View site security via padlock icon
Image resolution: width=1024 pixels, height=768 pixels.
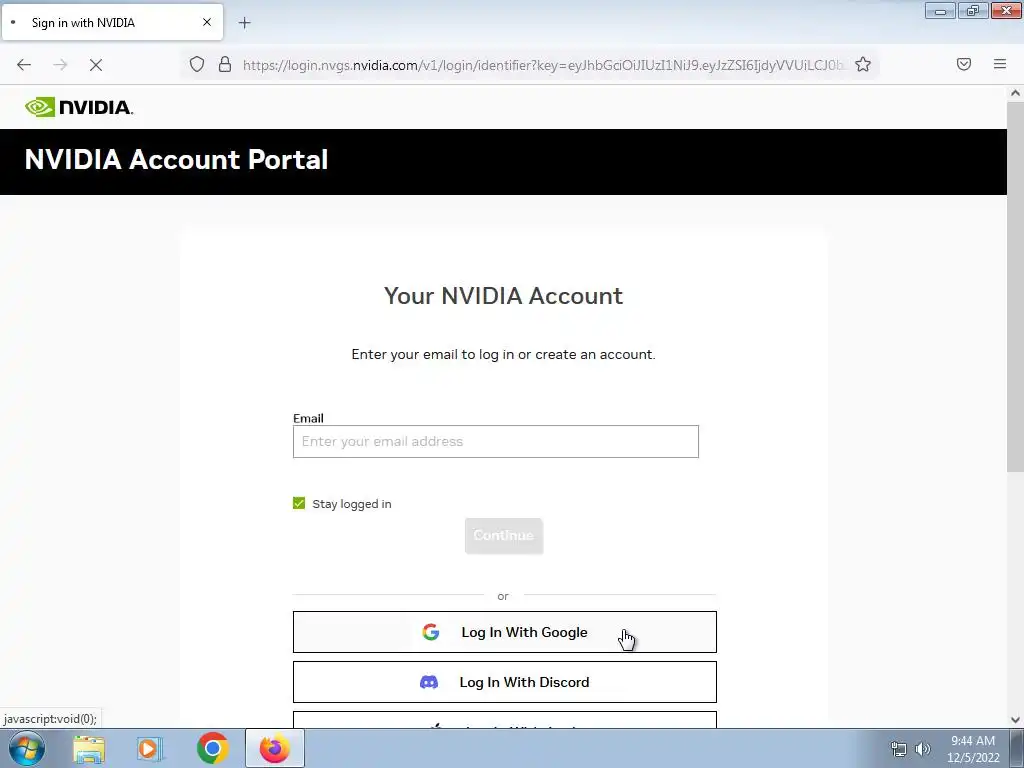click(x=225, y=64)
